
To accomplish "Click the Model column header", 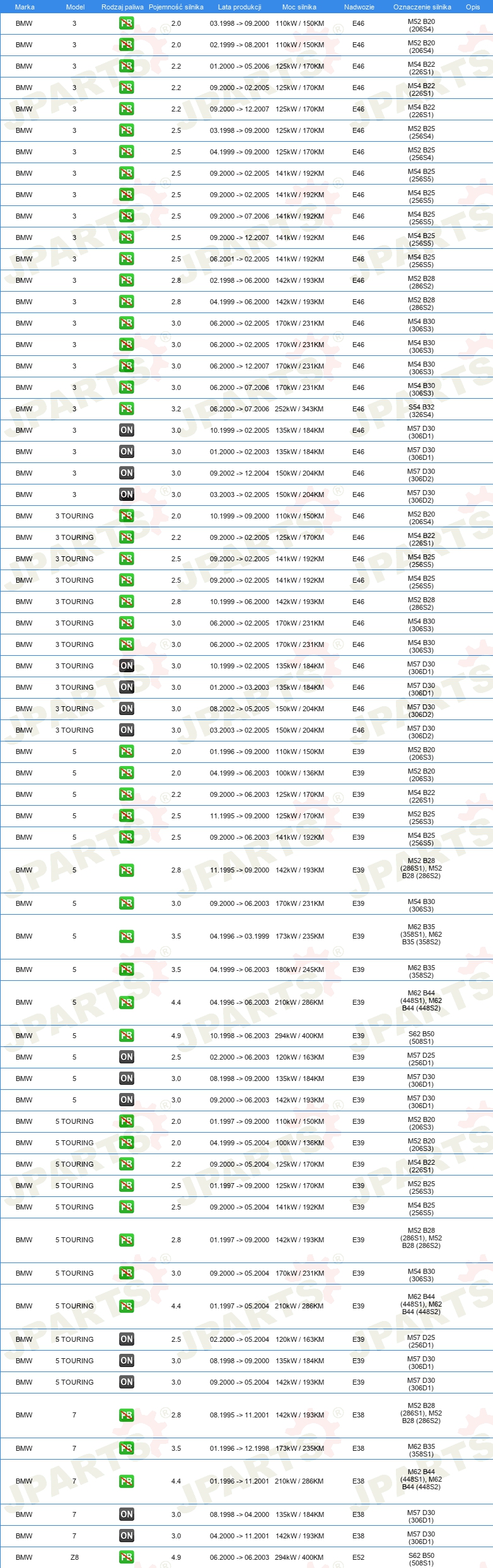I will pyautogui.click(x=75, y=7).
